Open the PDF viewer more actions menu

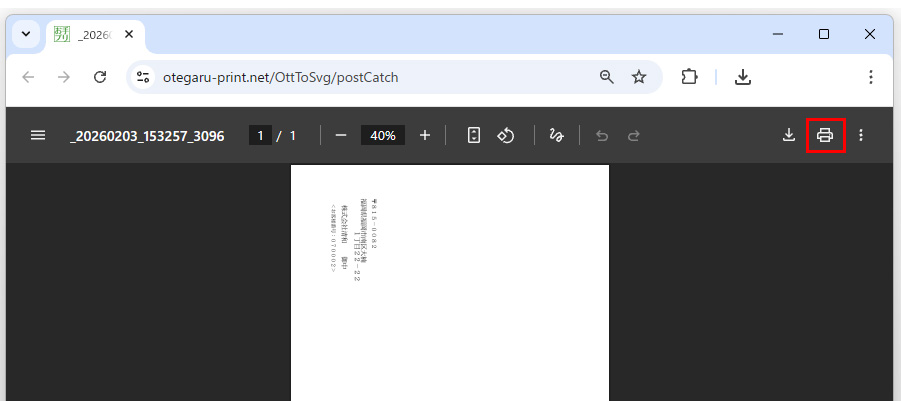coord(862,135)
